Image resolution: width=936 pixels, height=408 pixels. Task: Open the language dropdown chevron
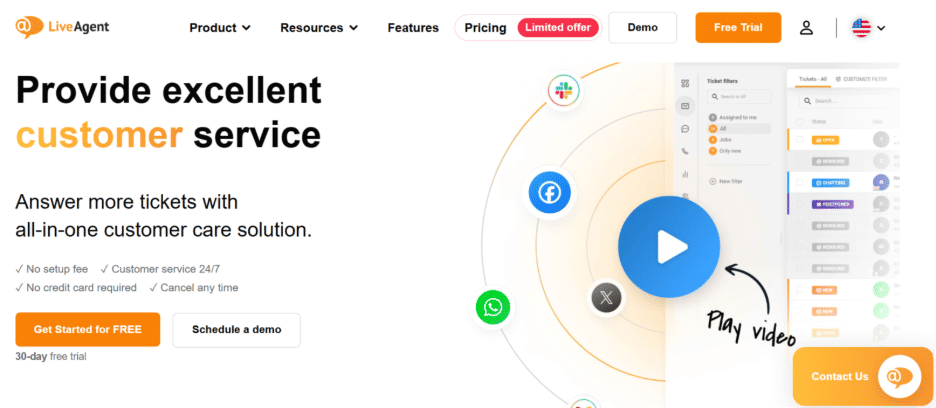tap(881, 28)
